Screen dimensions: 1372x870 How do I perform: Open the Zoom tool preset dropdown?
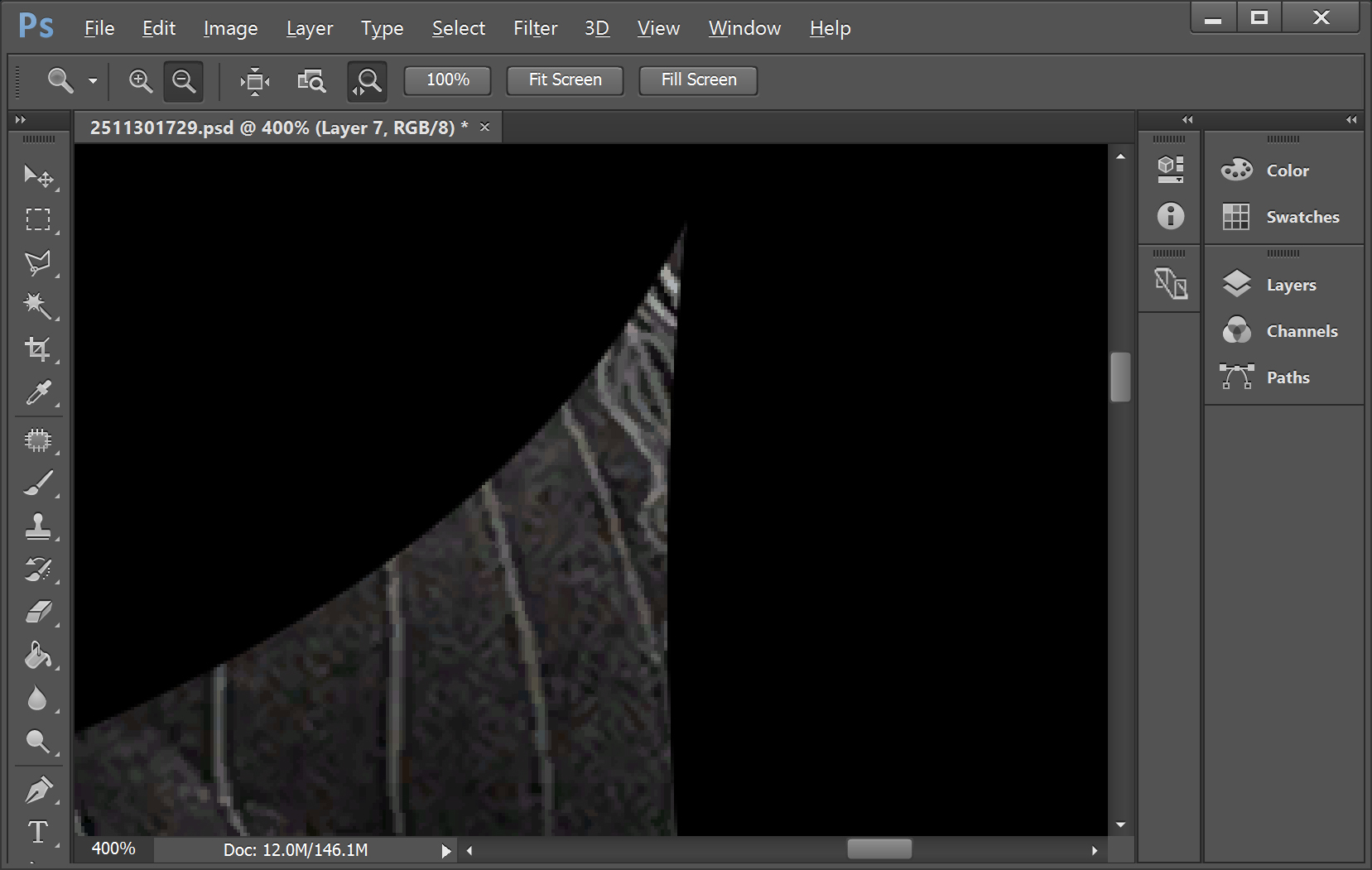93,81
